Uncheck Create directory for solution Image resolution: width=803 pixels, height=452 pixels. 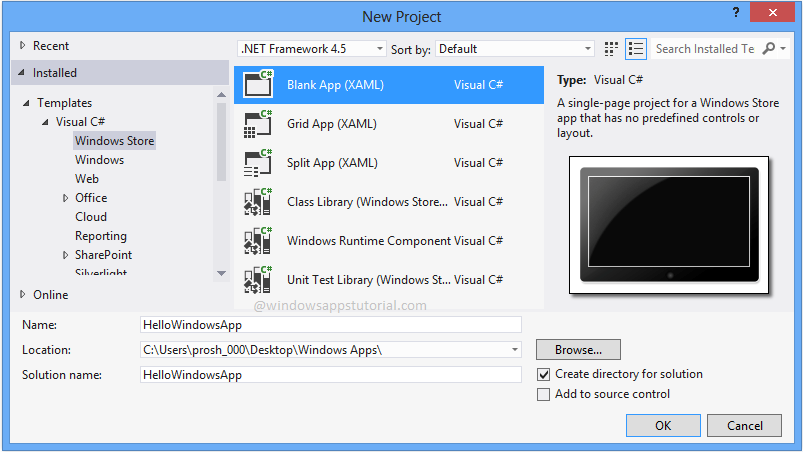click(x=544, y=374)
